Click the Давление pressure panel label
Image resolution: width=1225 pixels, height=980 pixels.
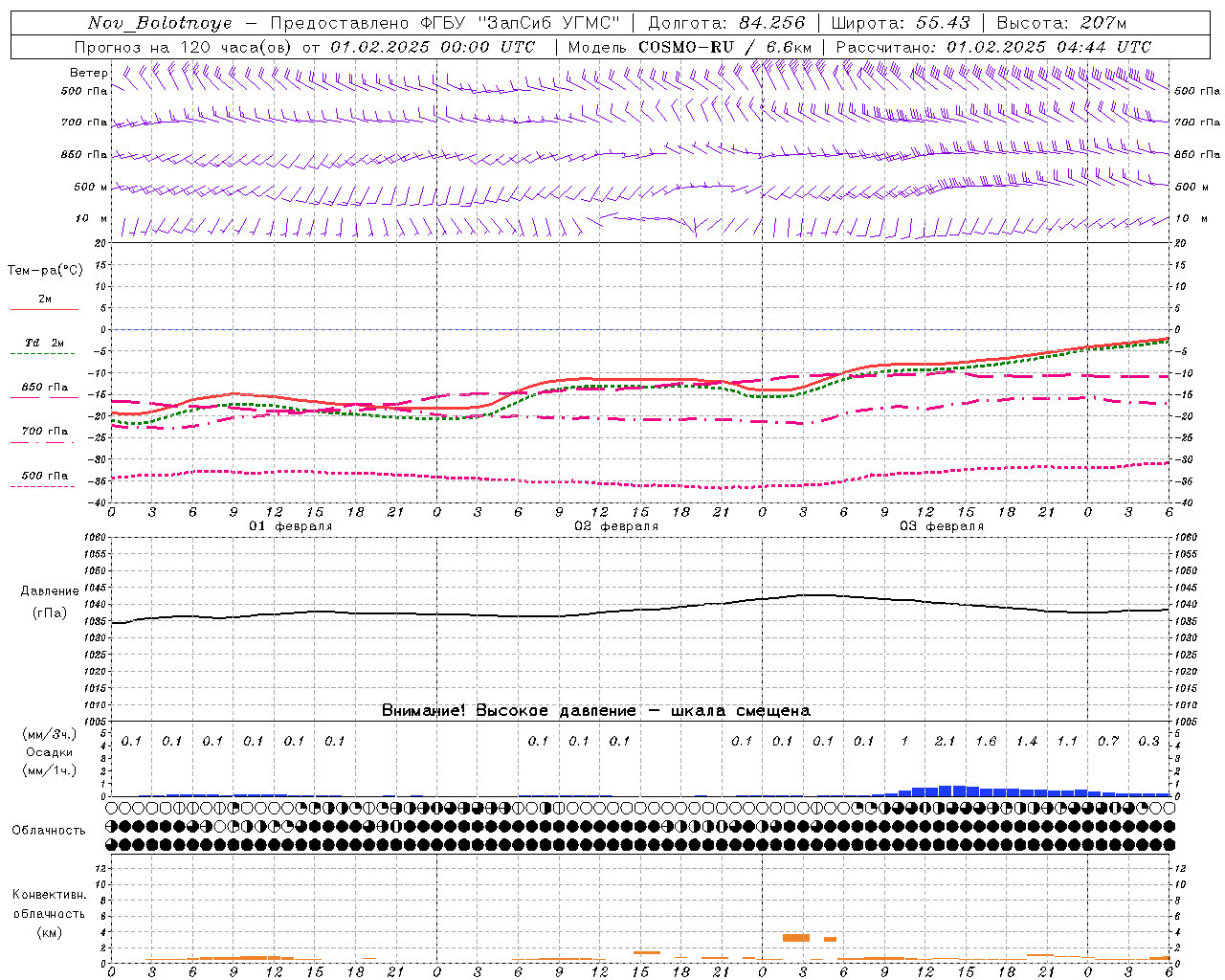[x=50, y=591]
